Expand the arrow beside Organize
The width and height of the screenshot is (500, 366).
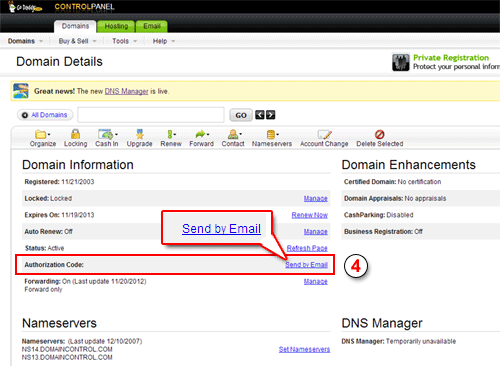(x=49, y=134)
